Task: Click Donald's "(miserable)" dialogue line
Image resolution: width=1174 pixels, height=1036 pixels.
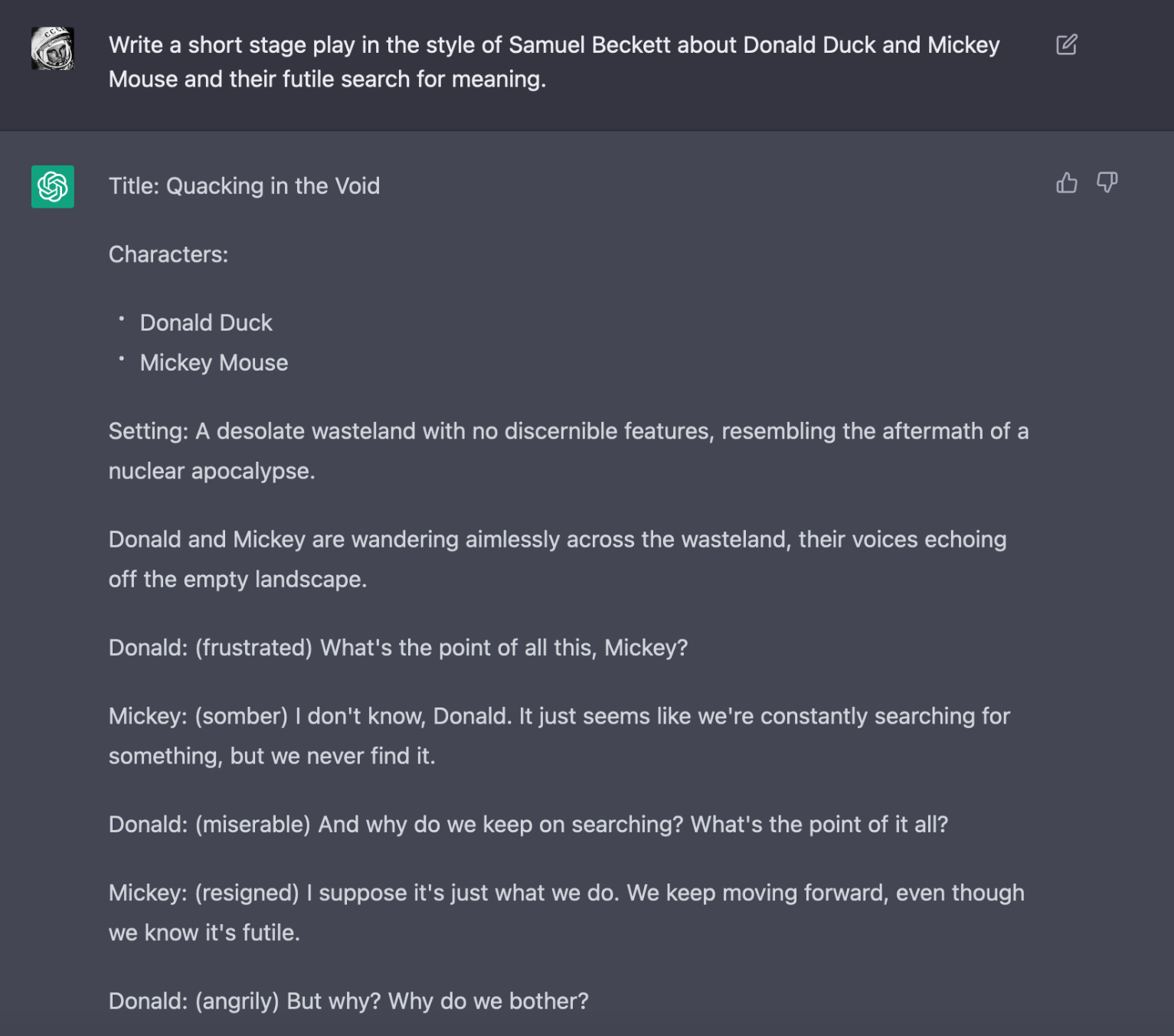Action: pyautogui.click(x=528, y=825)
